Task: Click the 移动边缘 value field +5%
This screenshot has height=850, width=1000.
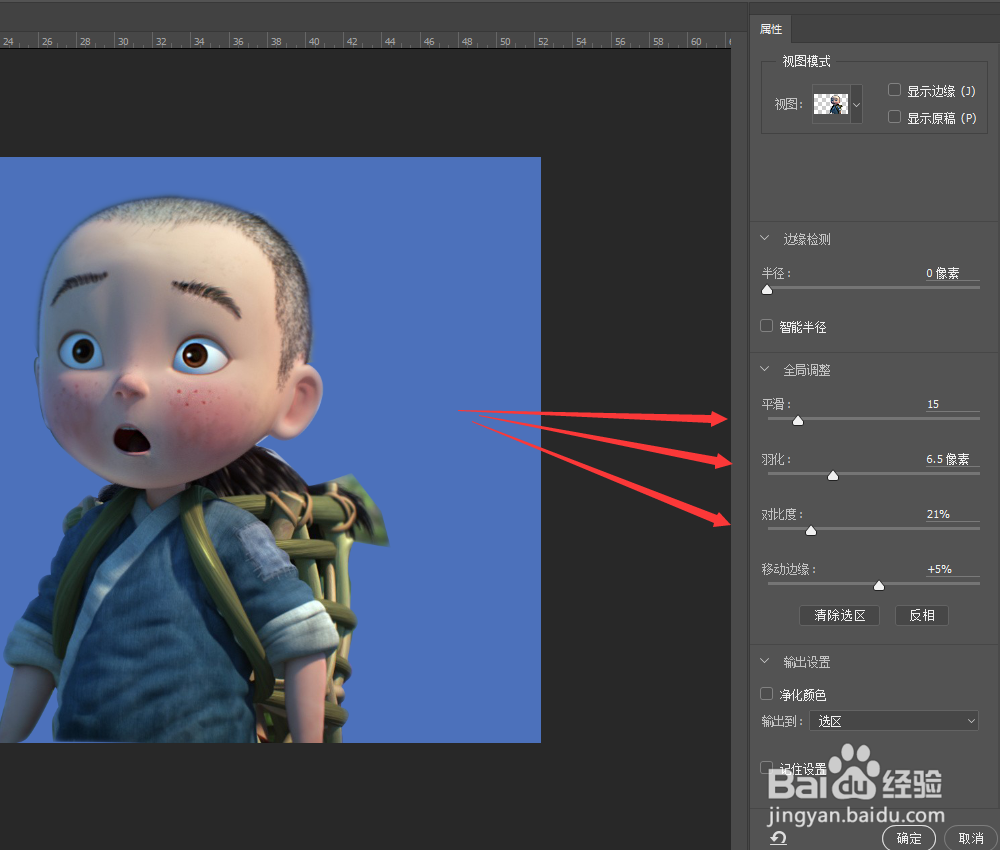Action: (952, 569)
